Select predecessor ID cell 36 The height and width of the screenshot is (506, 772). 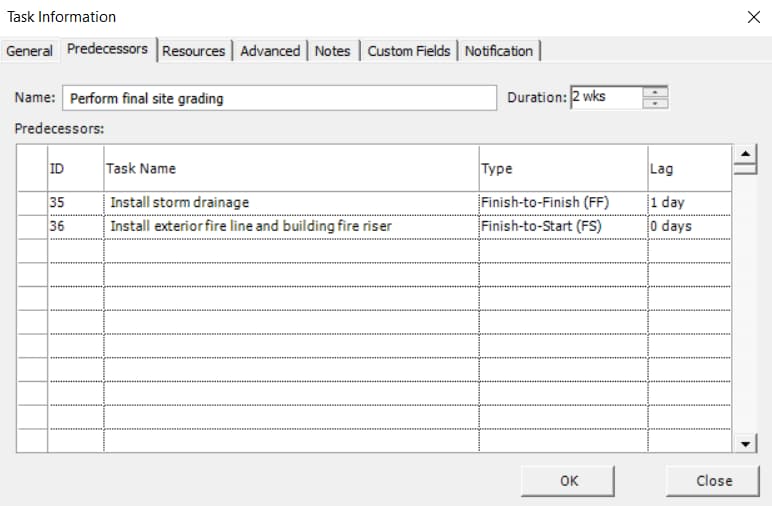click(x=75, y=226)
